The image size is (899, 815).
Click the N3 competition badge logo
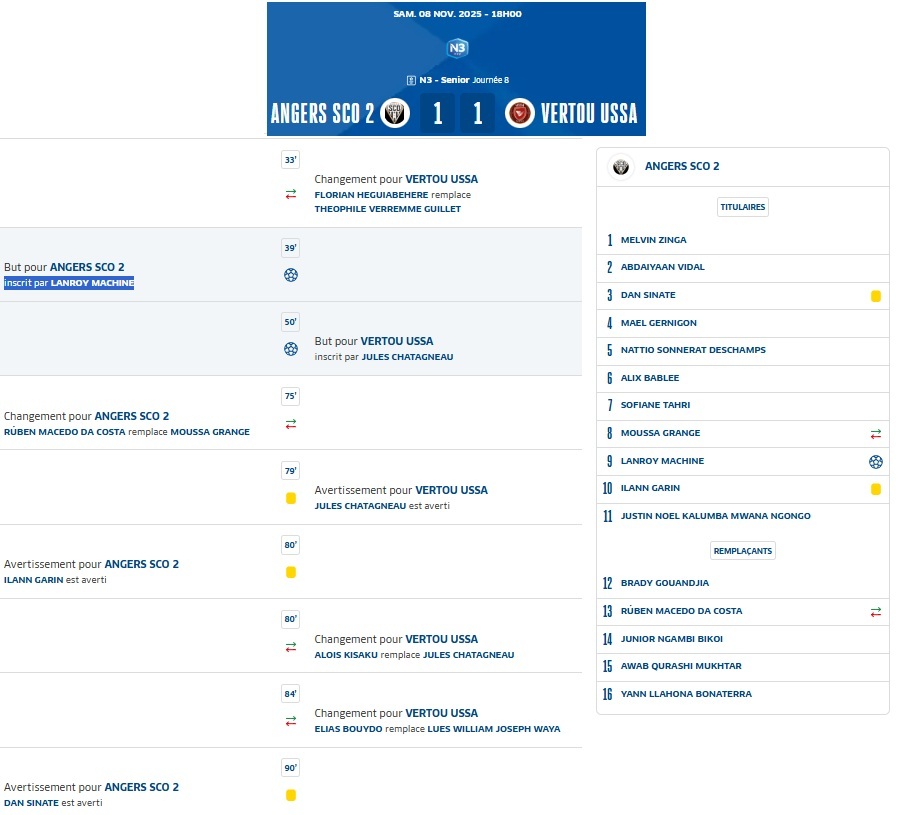457,48
